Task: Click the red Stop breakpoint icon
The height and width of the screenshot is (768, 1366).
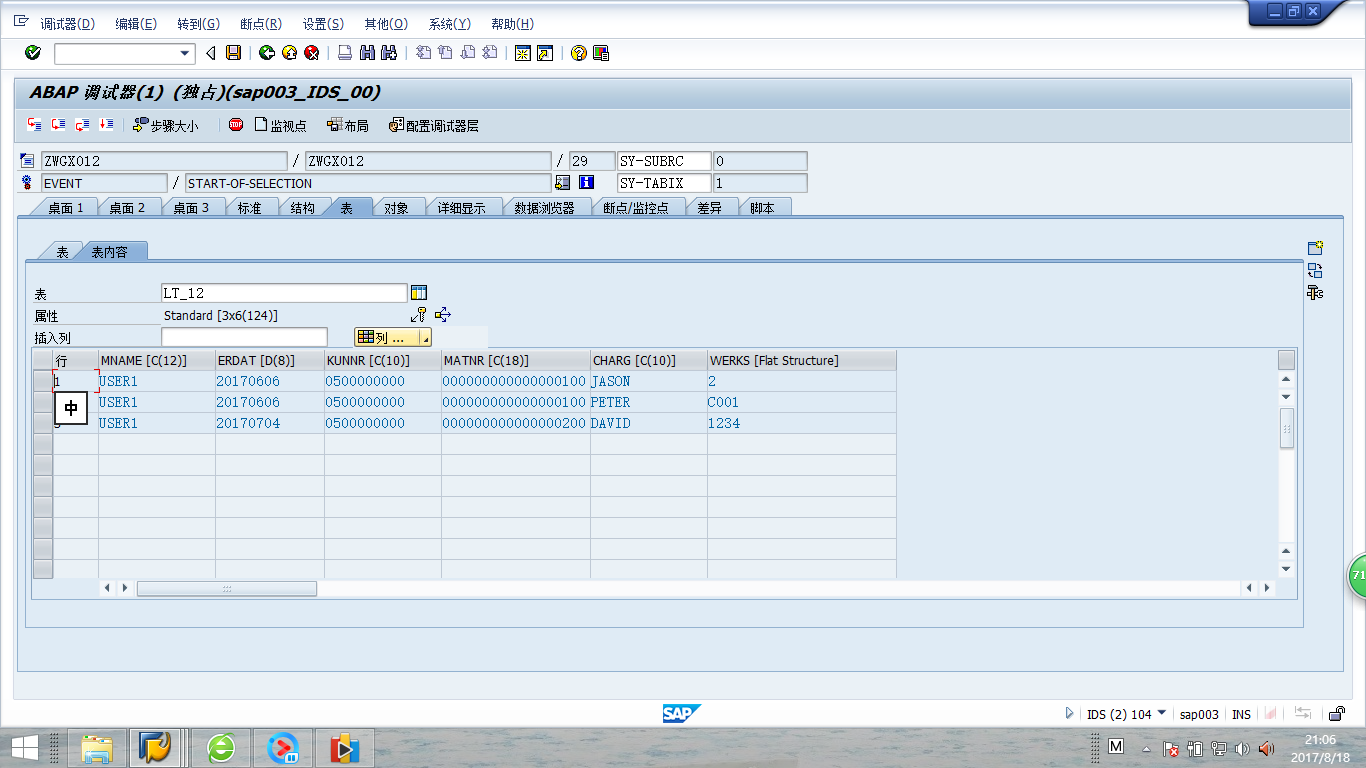Action: 236,125
